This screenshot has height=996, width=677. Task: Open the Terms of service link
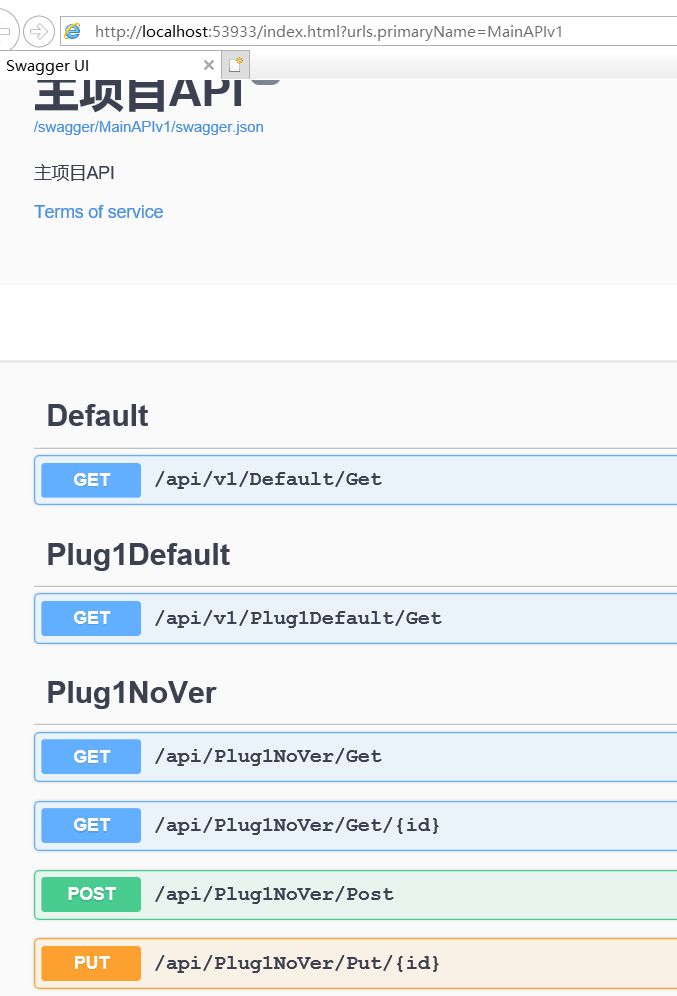tap(98, 212)
